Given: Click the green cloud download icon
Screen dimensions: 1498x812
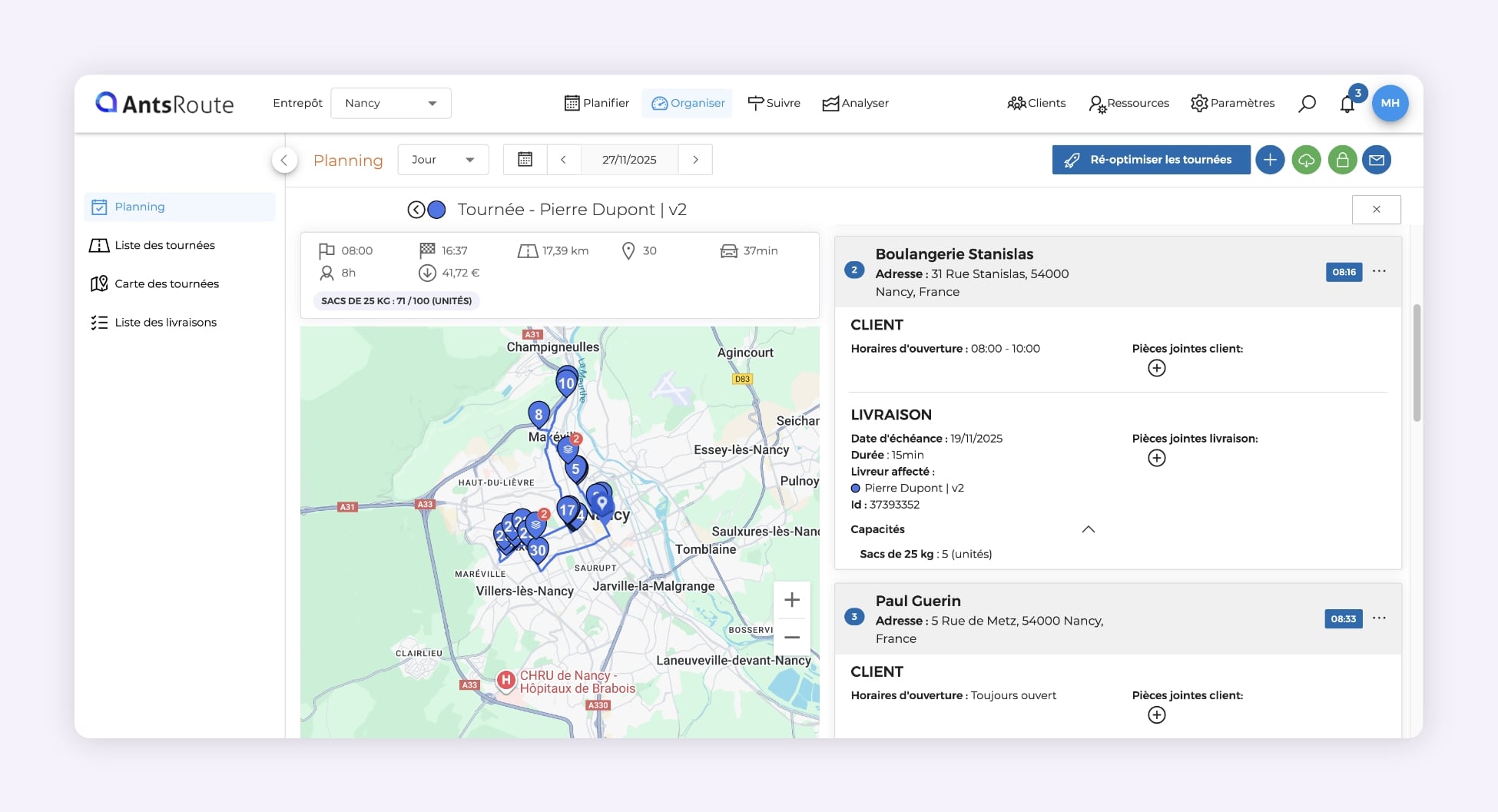Looking at the screenshot, I should click(1306, 160).
